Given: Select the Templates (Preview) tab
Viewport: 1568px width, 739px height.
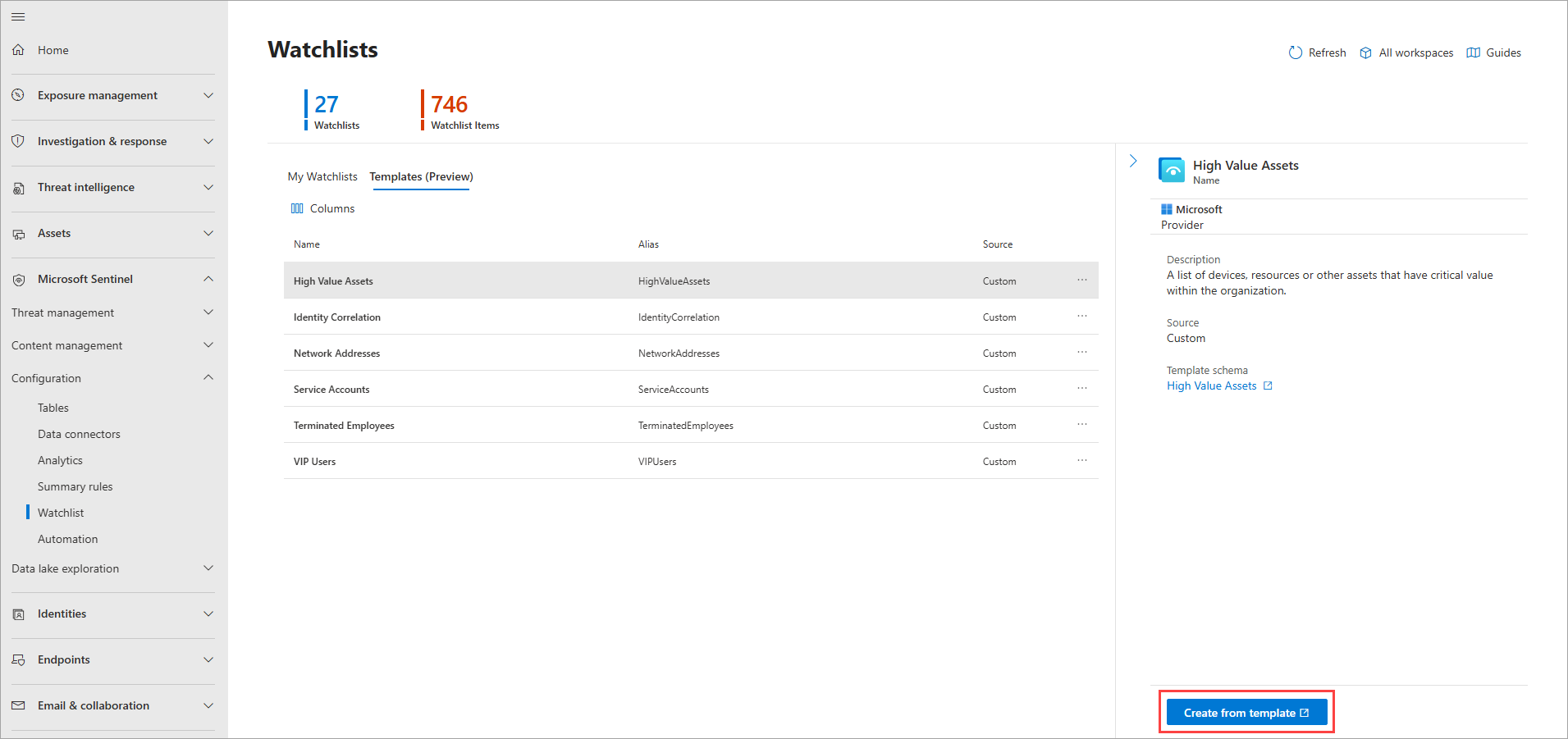Looking at the screenshot, I should (x=421, y=176).
